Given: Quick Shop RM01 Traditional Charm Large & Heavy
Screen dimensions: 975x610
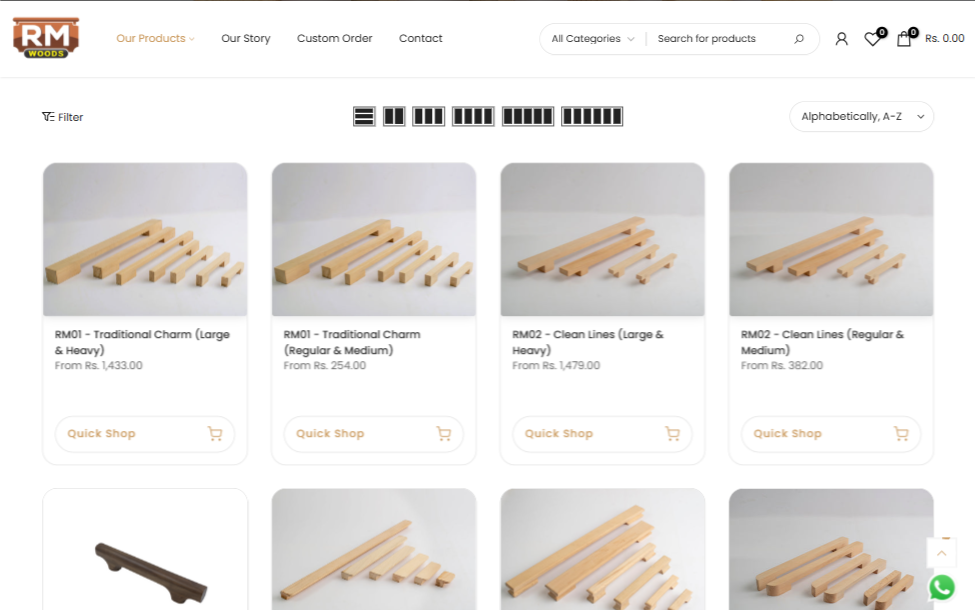Looking at the screenshot, I should tap(102, 434).
